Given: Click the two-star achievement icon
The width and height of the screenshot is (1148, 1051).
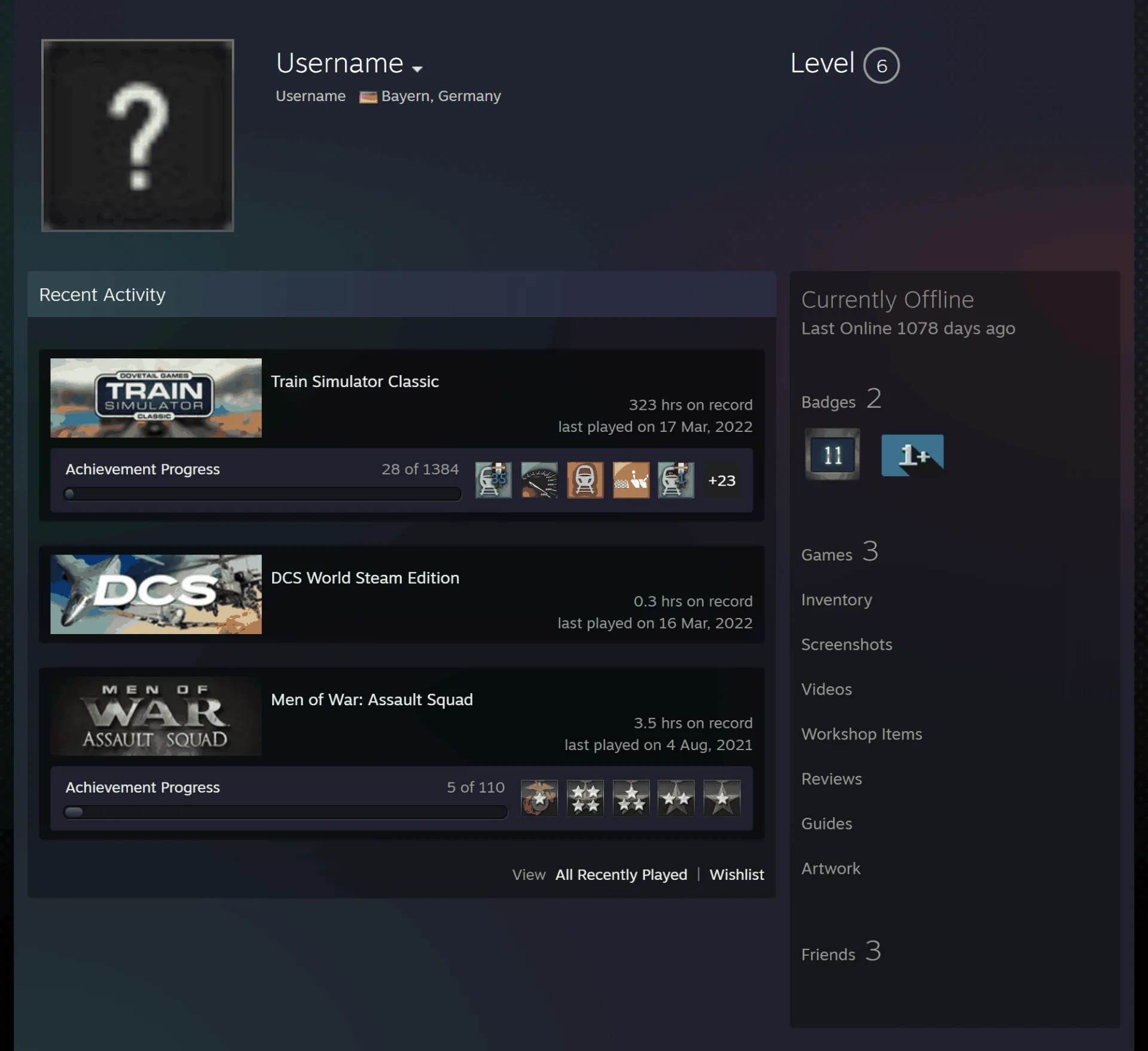Looking at the screenshot, I should click(x=676, y=798).
